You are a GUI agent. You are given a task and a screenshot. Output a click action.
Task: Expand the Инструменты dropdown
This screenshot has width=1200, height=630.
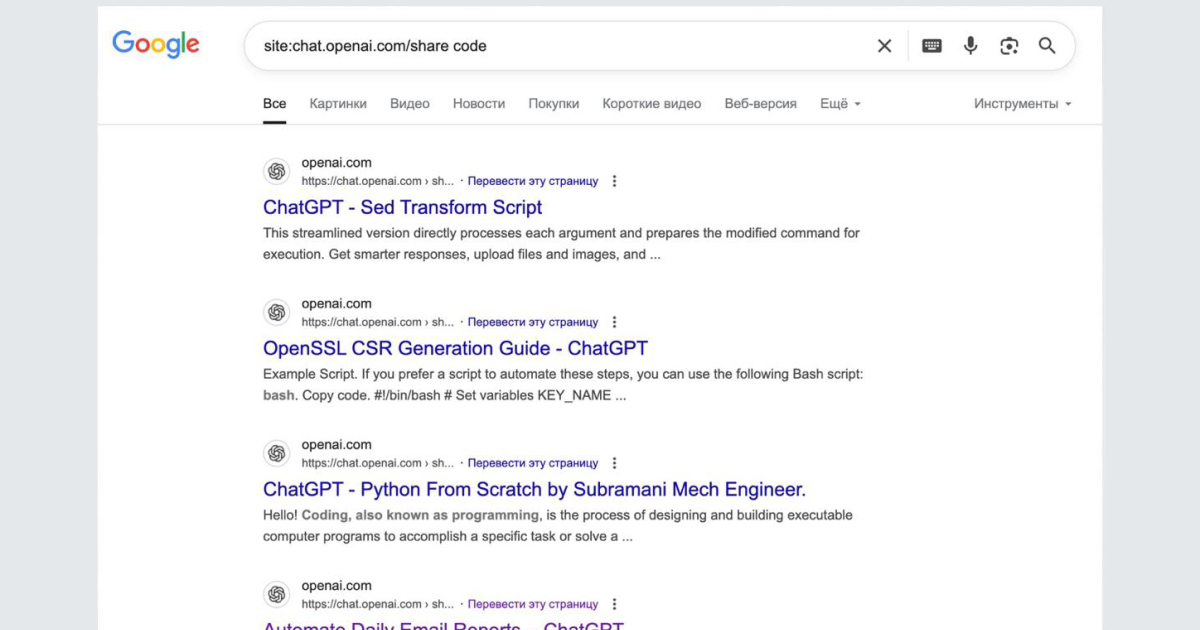point(1023,103)
